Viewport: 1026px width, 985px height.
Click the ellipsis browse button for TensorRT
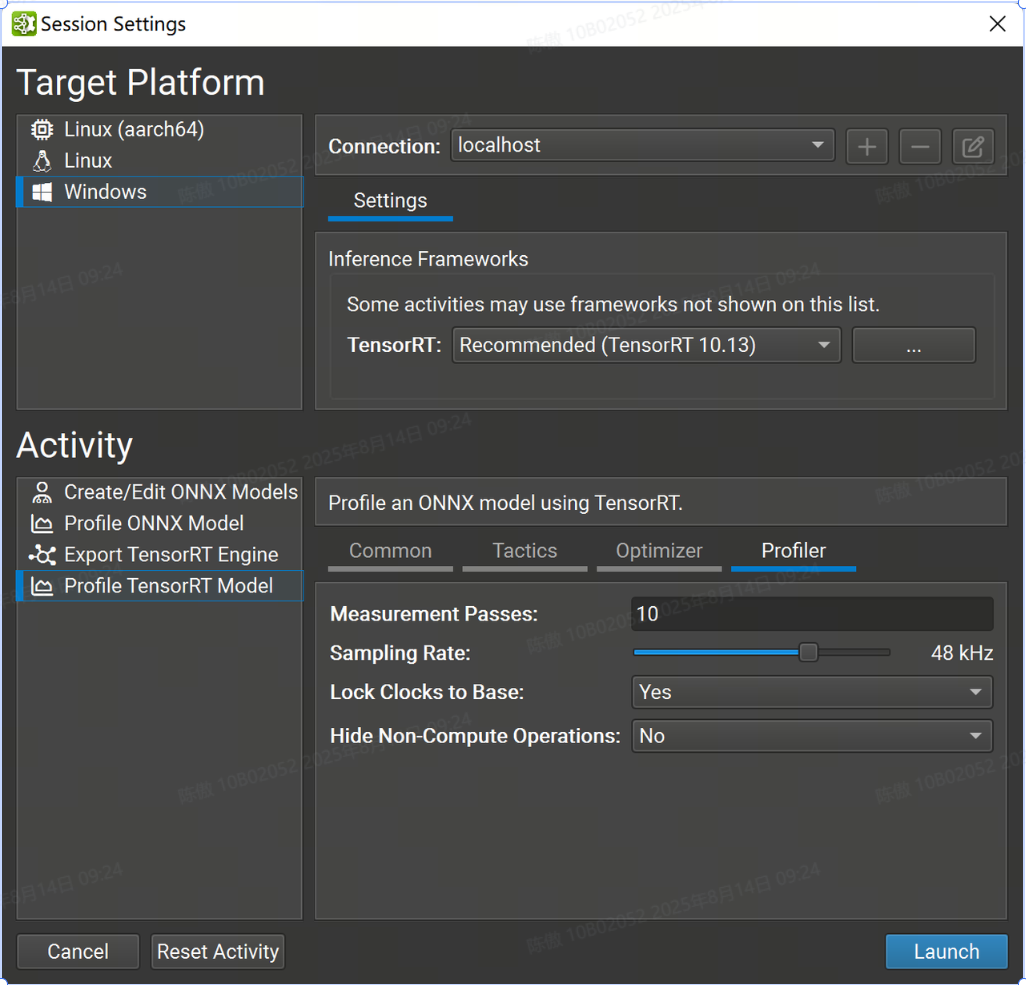(x=913, y=345)
